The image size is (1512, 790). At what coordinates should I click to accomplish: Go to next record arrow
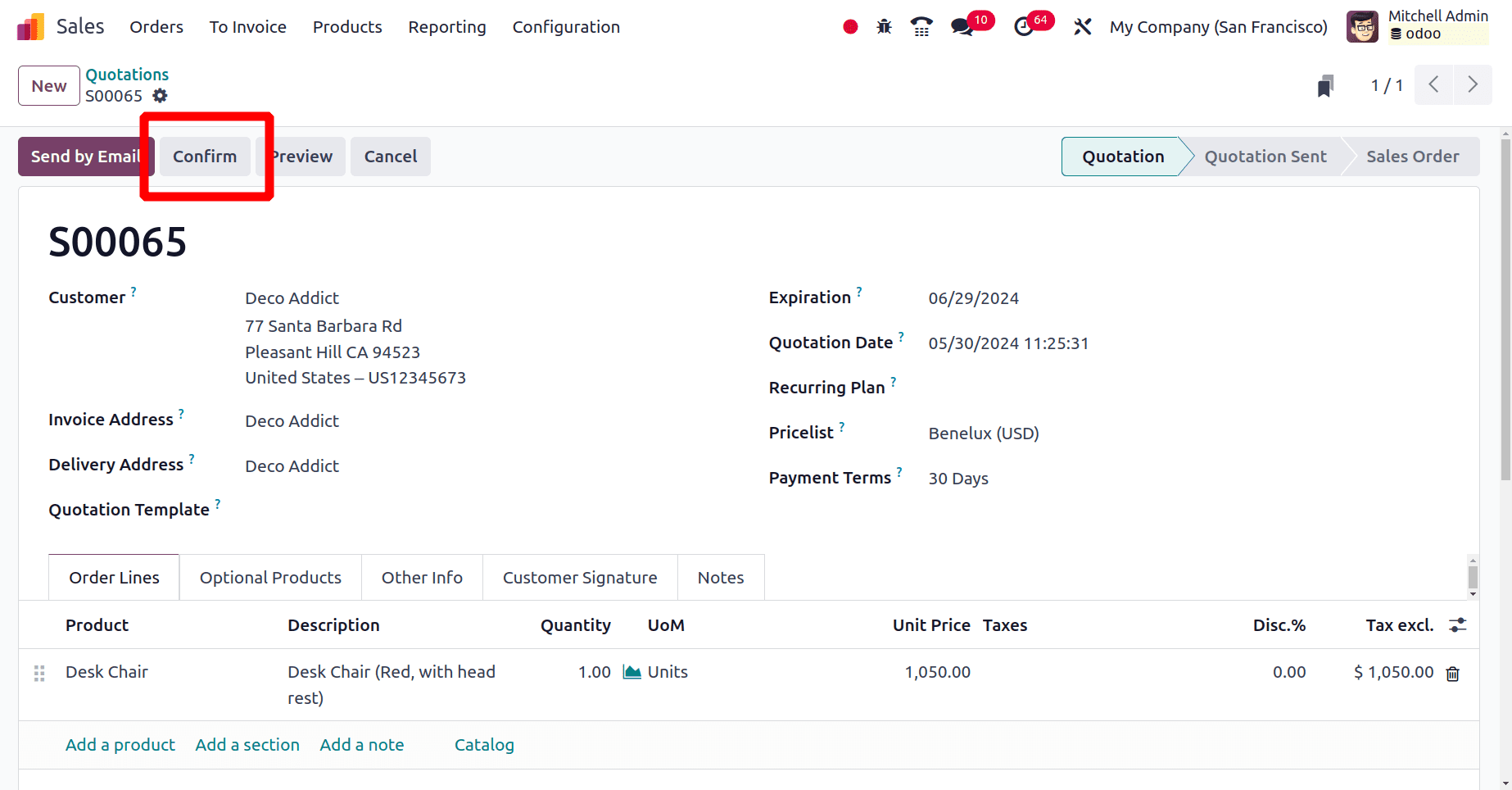pyautogui.click(x=1473, y=84)
